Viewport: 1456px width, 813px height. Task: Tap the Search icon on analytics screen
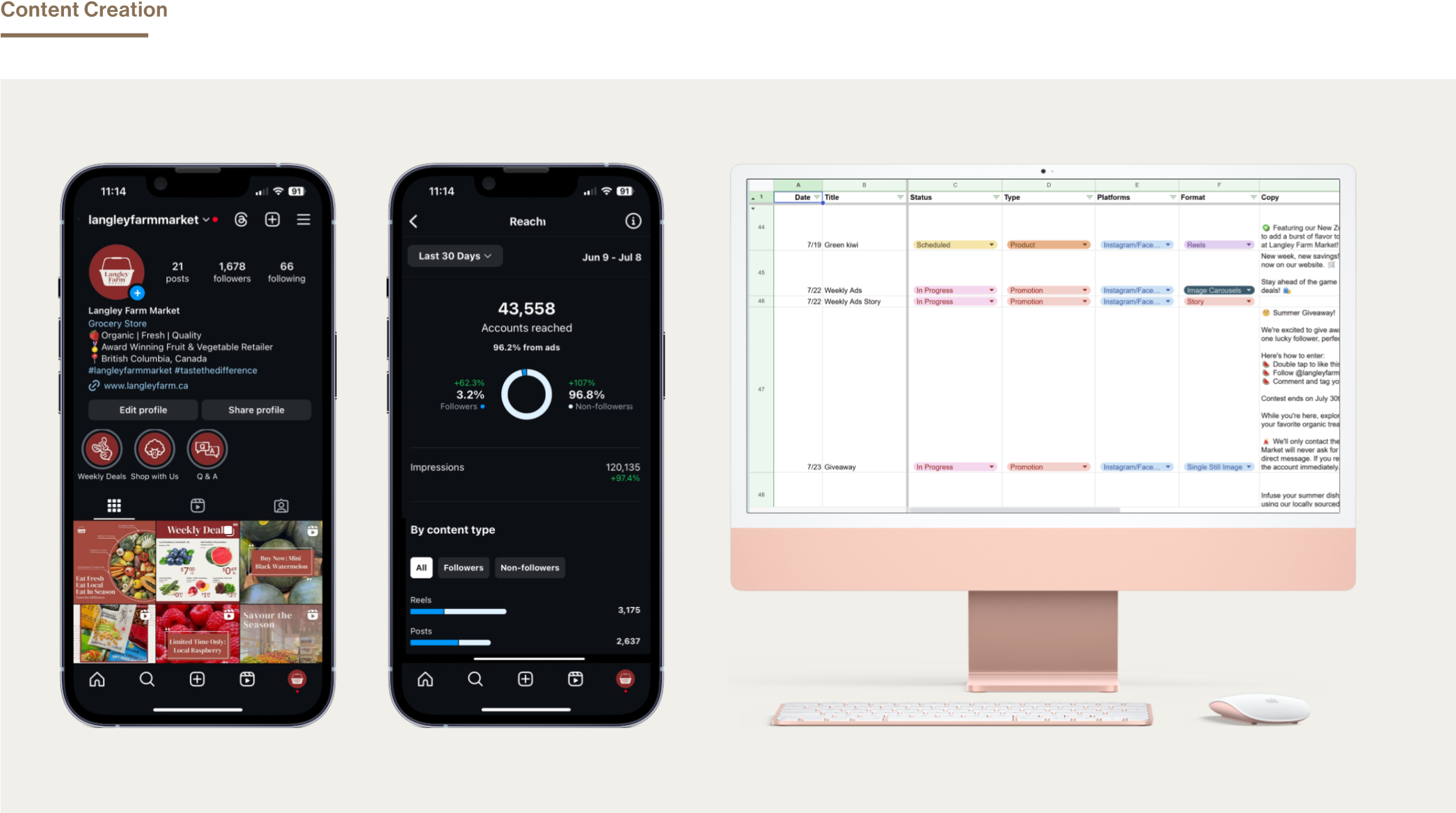[x=475, y=679]
